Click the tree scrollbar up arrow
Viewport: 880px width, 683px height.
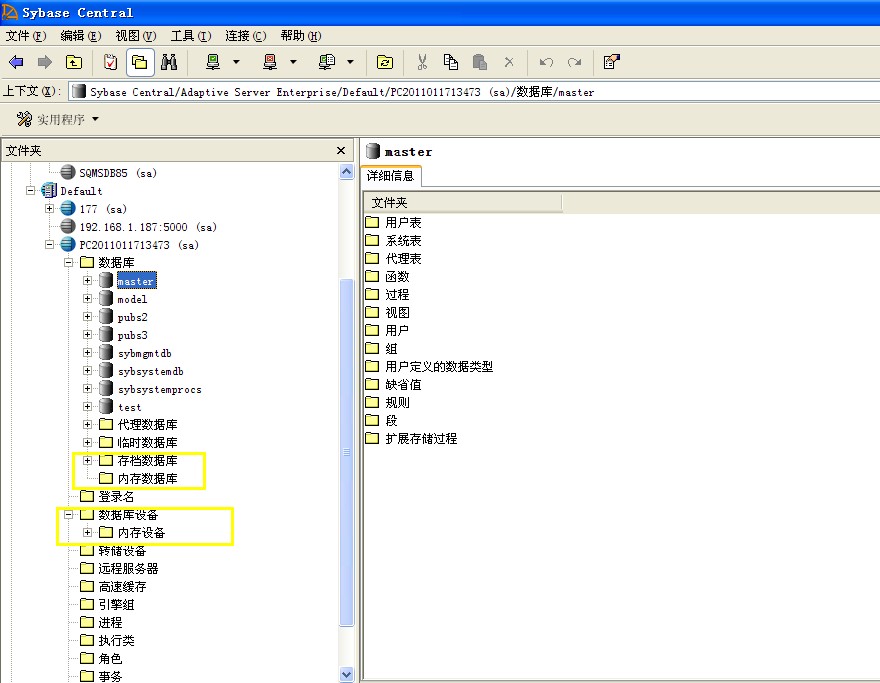tap(347, 172)
